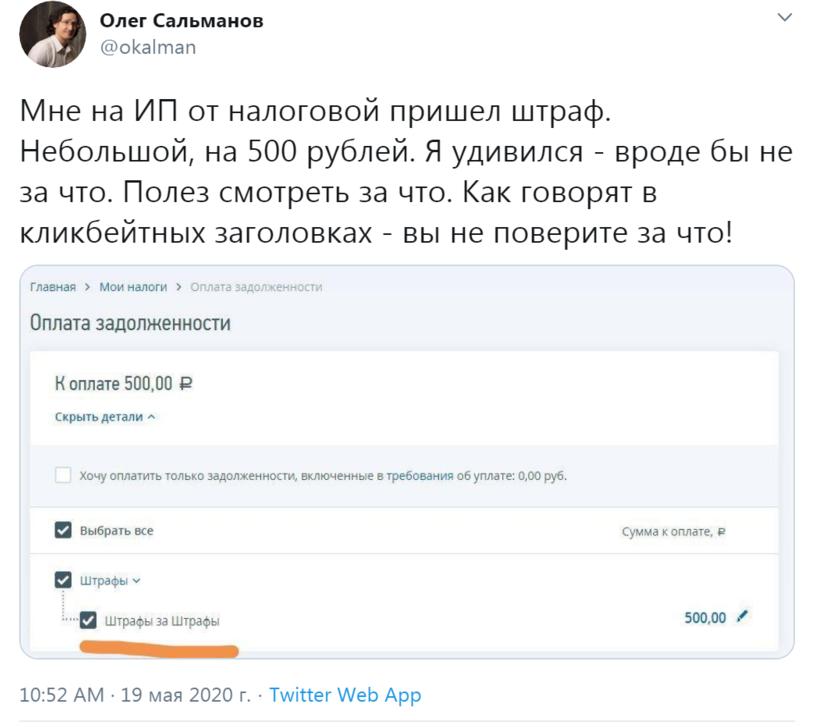Collapse the Штрафы section chevron
Image resolution: width=824 pixels, height=727 pixels.
pyautogui.click(x=137, y=581)
